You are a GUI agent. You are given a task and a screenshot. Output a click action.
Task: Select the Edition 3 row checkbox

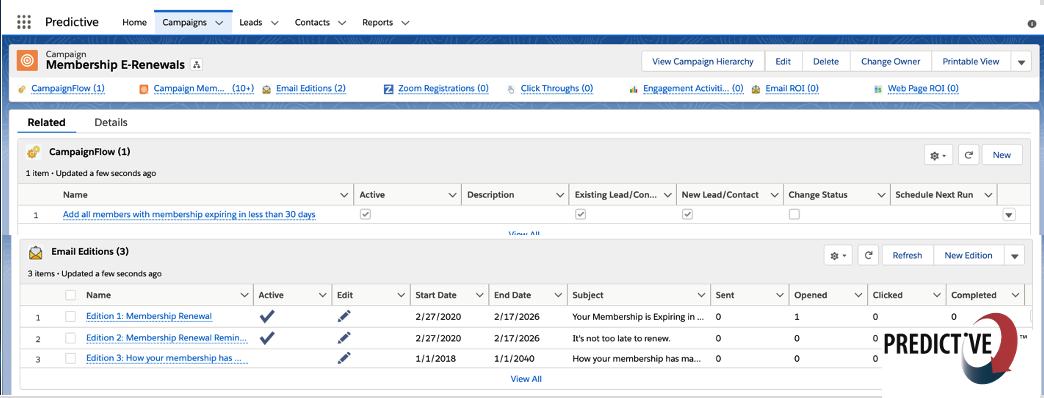point(71,358)
